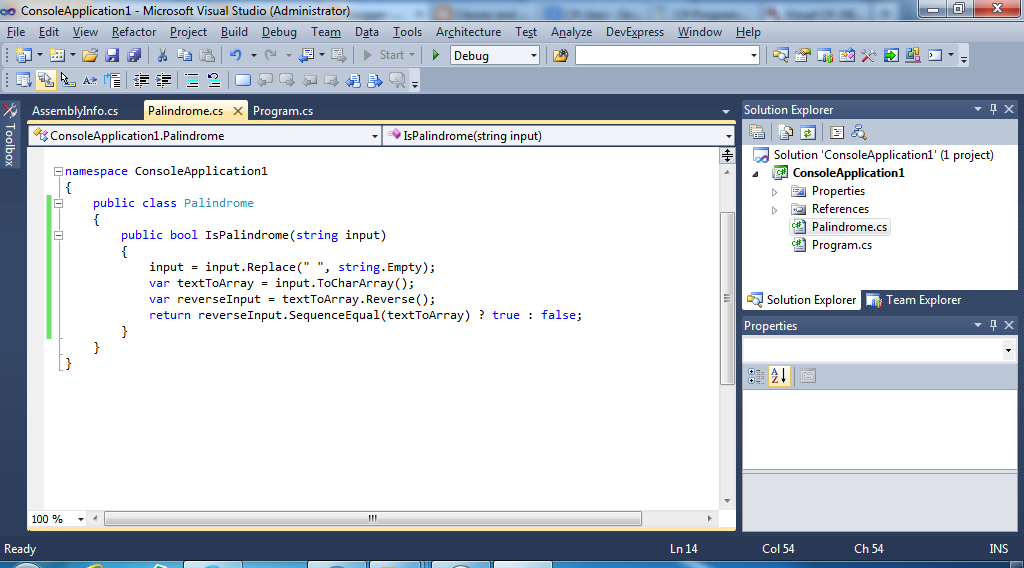Click the Open File folder icon
The height and width of the screenshot is (568, 1024).
pos(90,55)
